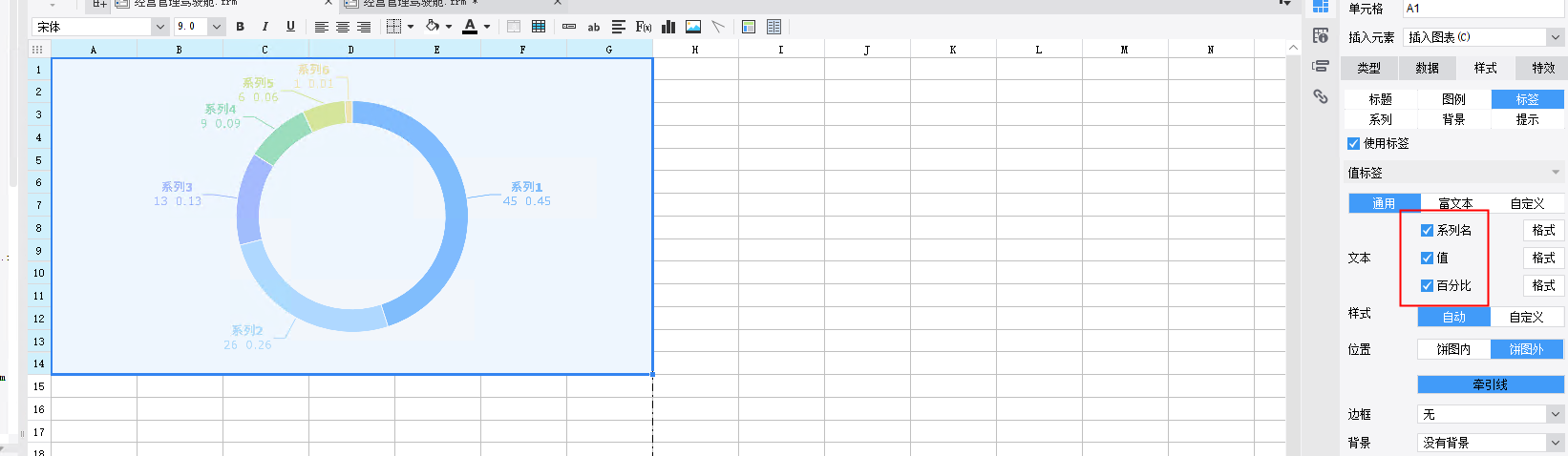This screenshot has height=456, width=1568.
Task: Click the fill color bucket icon
Action: coord(433,27)
